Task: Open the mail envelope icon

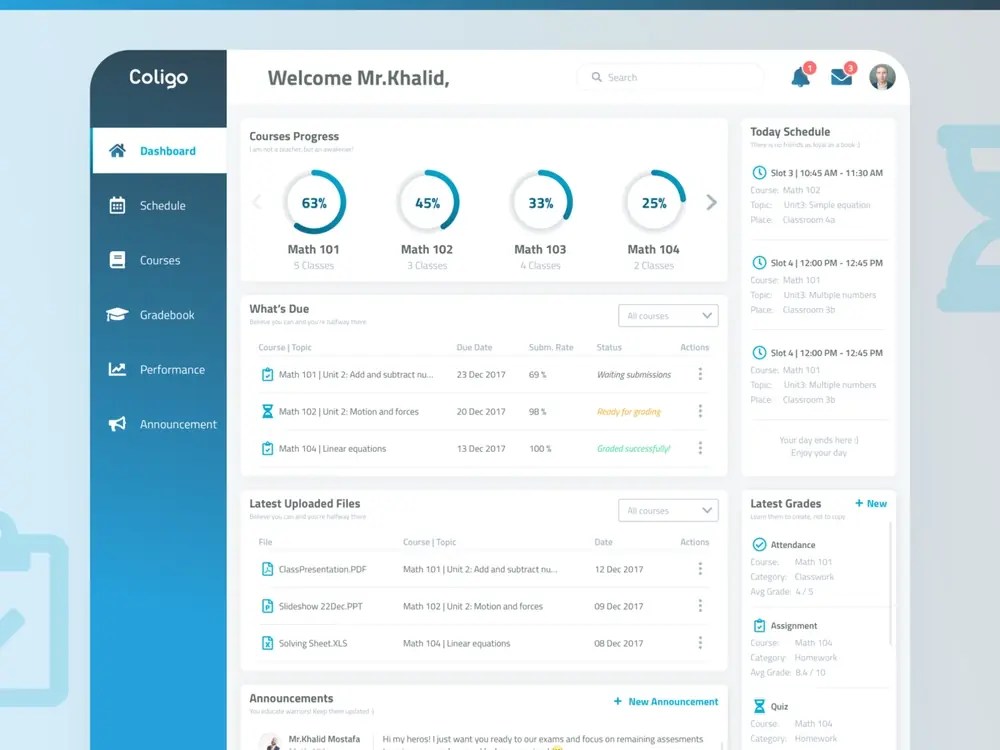Action: click(x=841, y=78)
